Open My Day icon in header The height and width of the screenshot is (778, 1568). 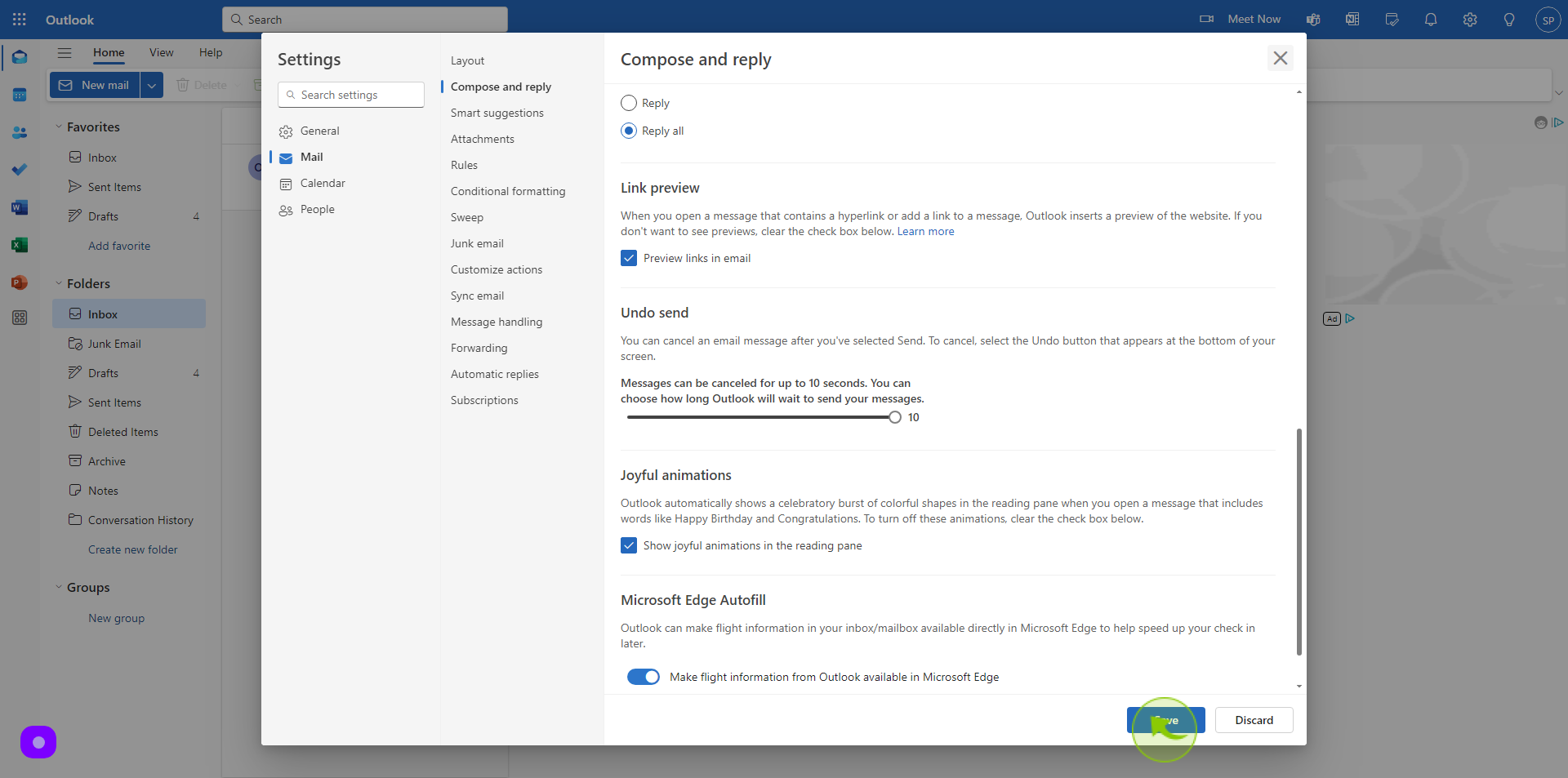tap(1392, 20)
